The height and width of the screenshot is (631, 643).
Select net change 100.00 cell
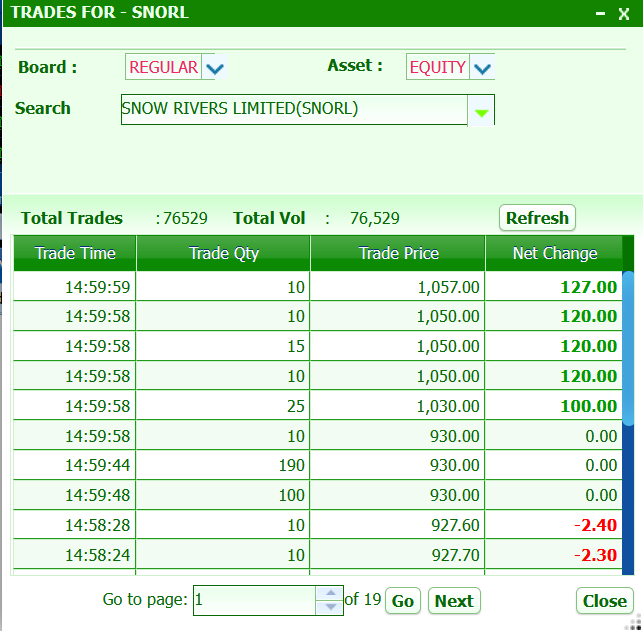(x=554, y=406)
